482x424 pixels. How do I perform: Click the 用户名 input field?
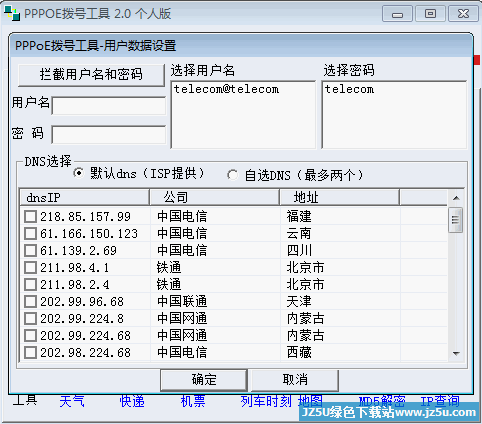click(109, 106)
